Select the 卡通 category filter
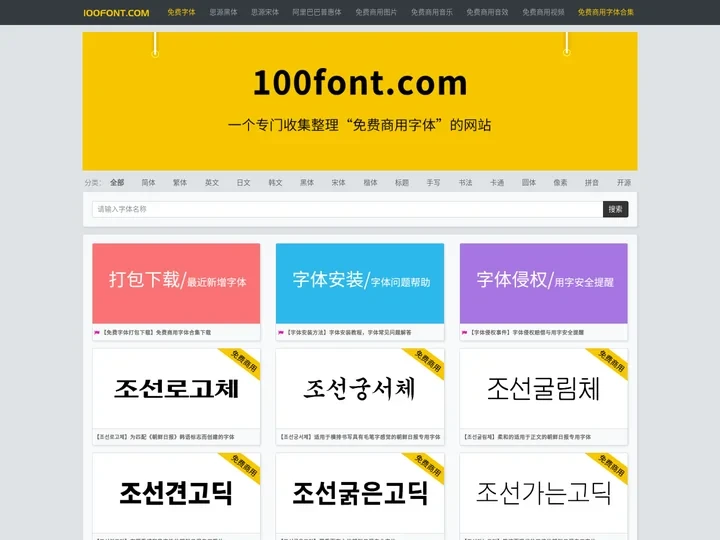Screen dimensions: 720x540 pyautogui.click(x=497, y=182)
